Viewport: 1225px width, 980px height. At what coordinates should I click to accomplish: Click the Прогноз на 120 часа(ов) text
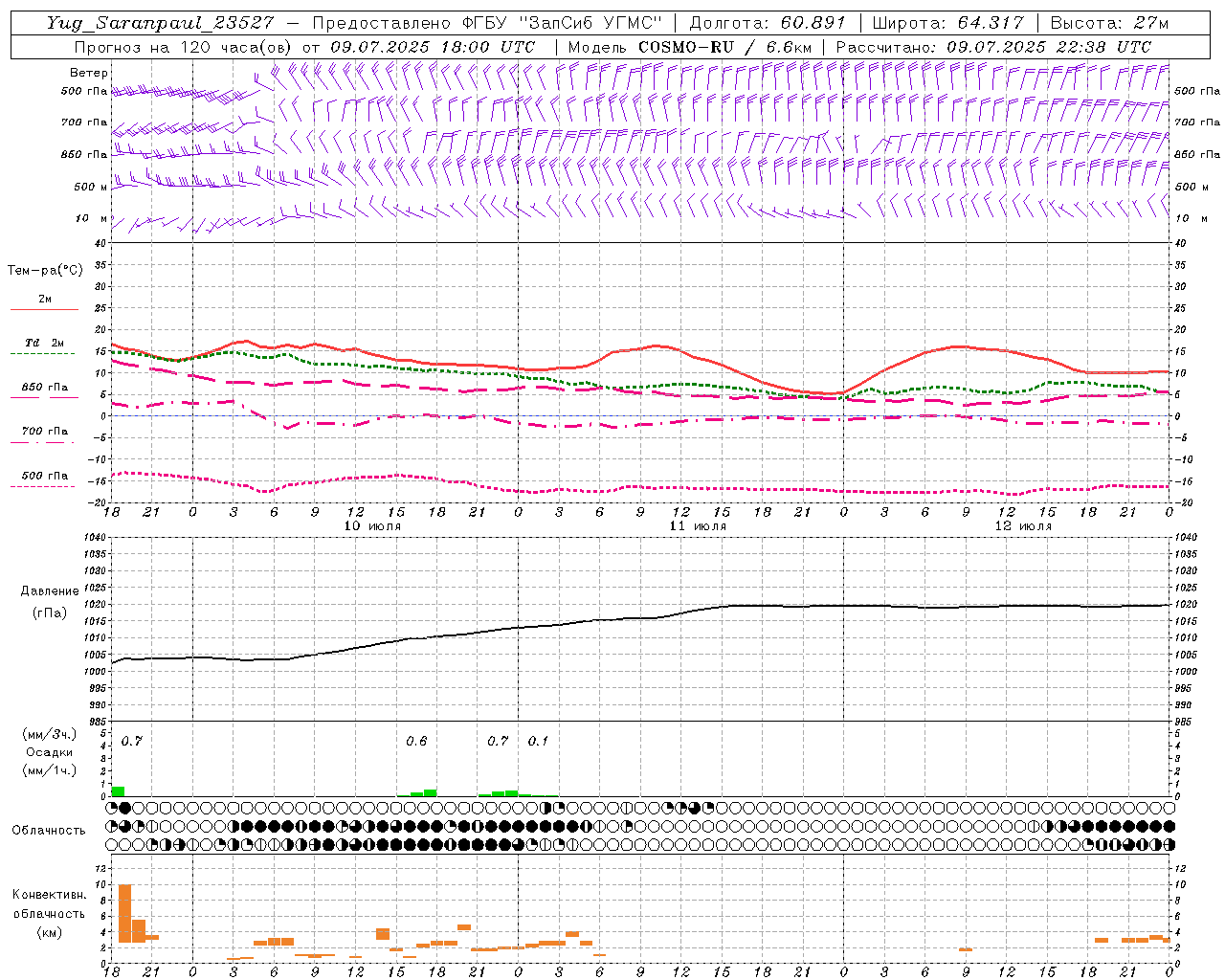tap(184, 47)
